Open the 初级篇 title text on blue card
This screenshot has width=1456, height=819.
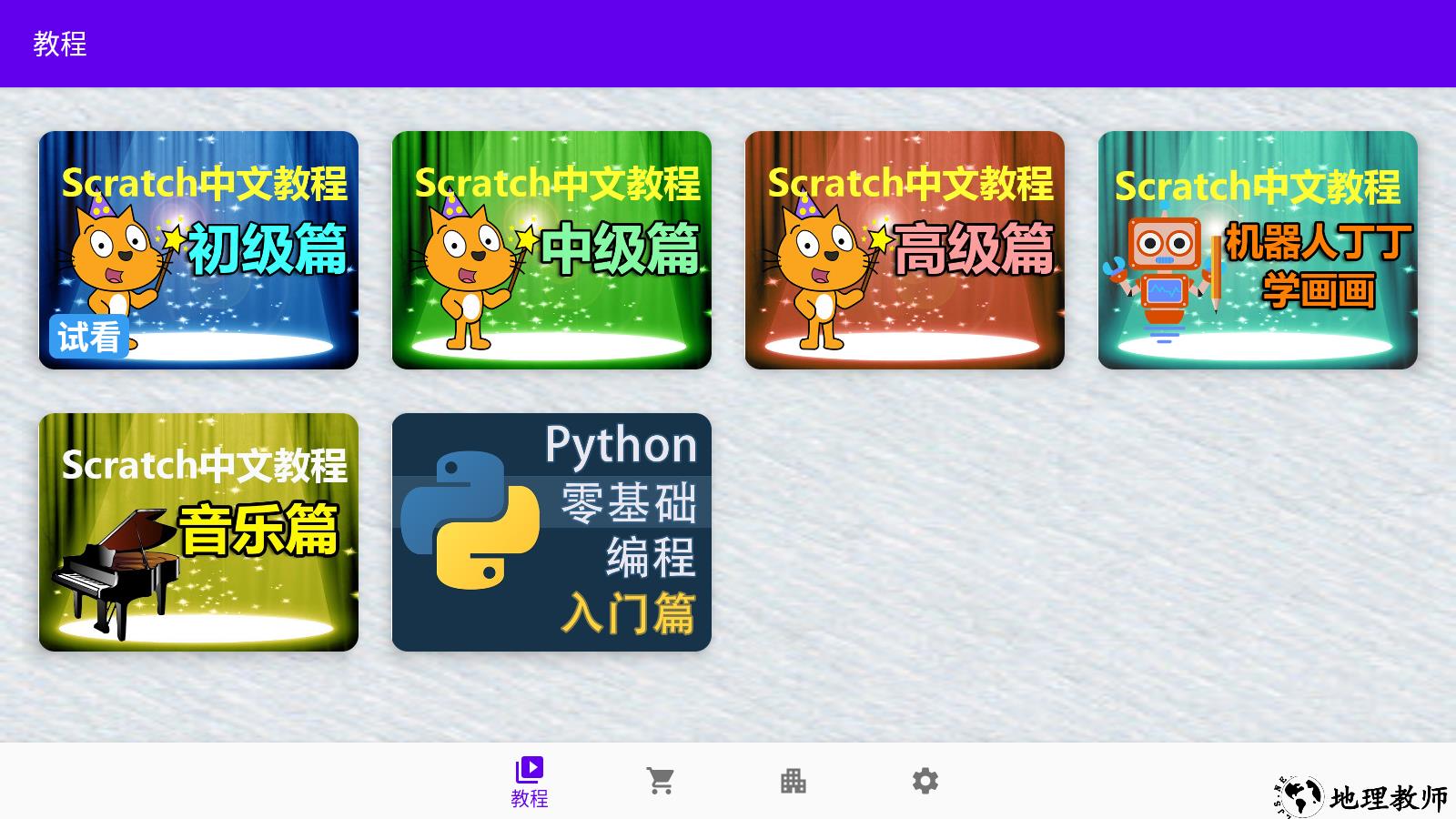pos(268,248)
